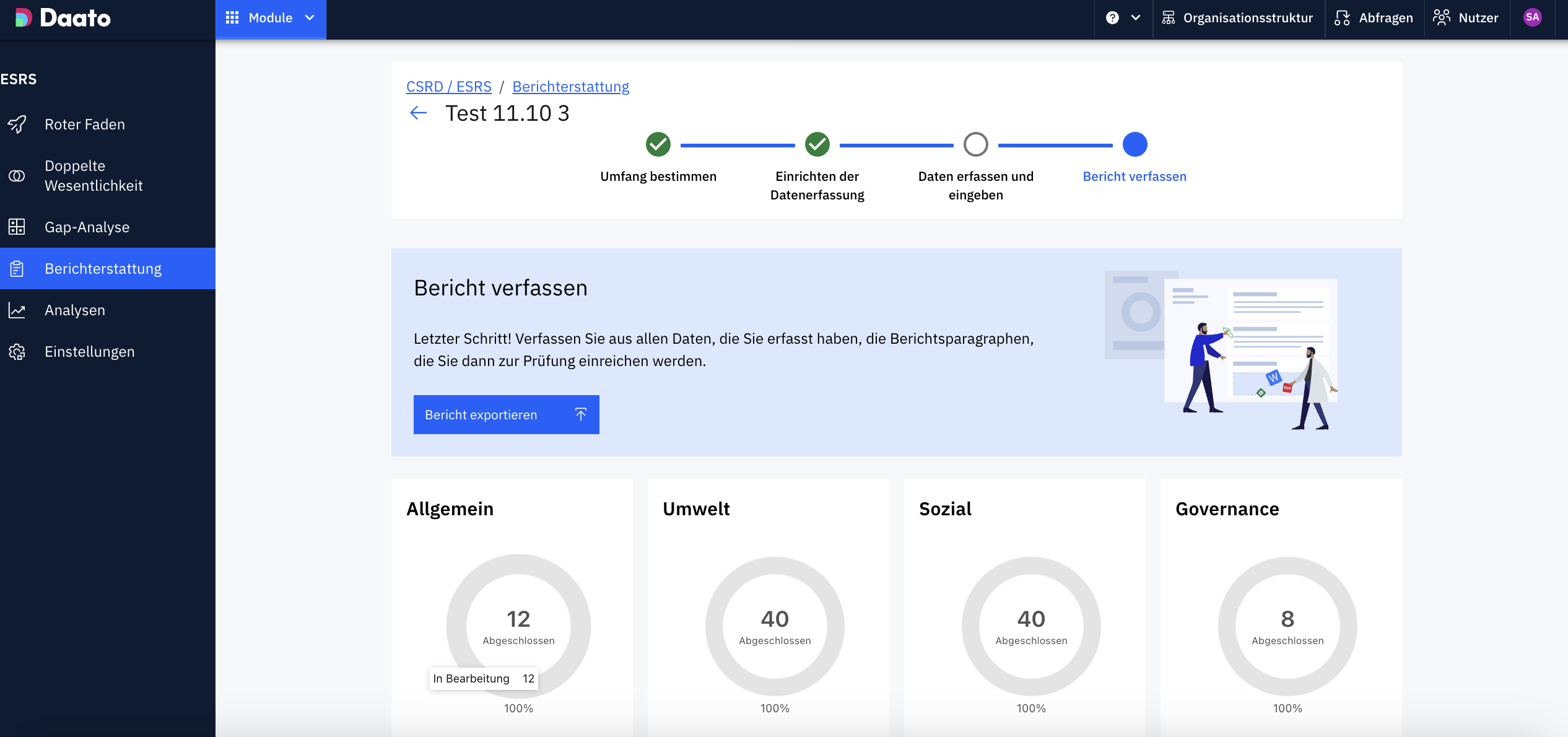Expand the Module dropdown
The height and width of the screenshot is (737, 1568).
271,18
